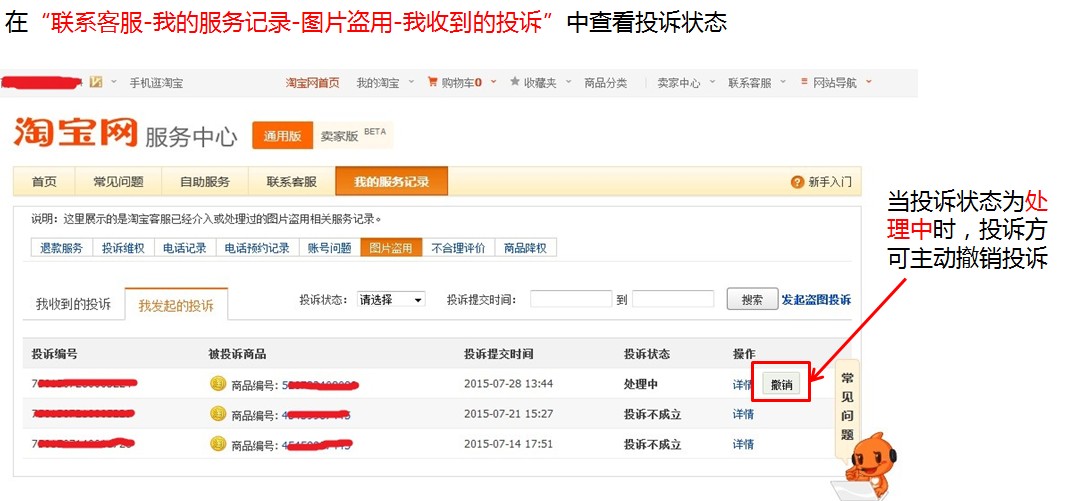Click the shopping cart icon

[433, 82]
